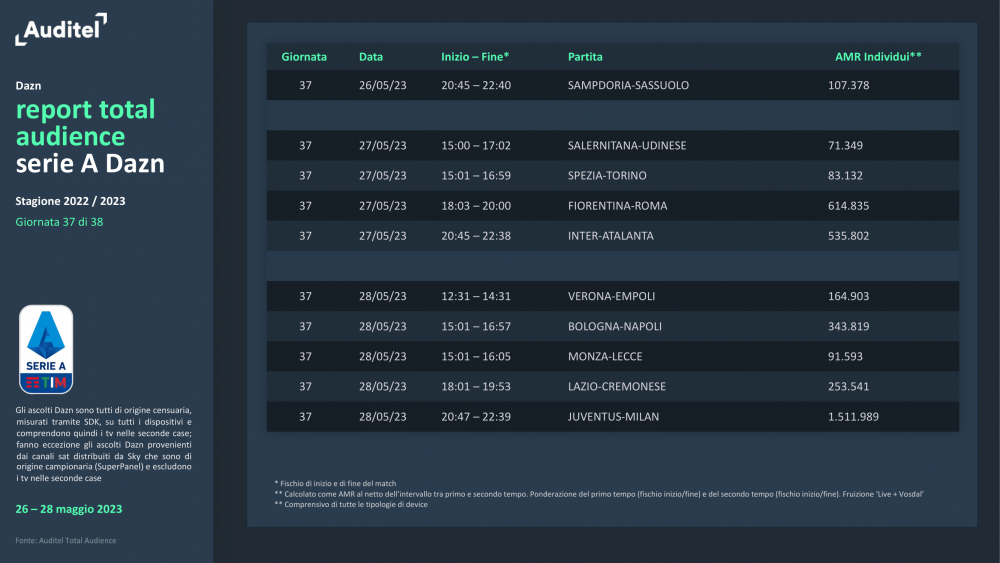Click the SPEZIA-TORINO match name
This screenshot has height=563, width=1000.
tap(607, 175)
